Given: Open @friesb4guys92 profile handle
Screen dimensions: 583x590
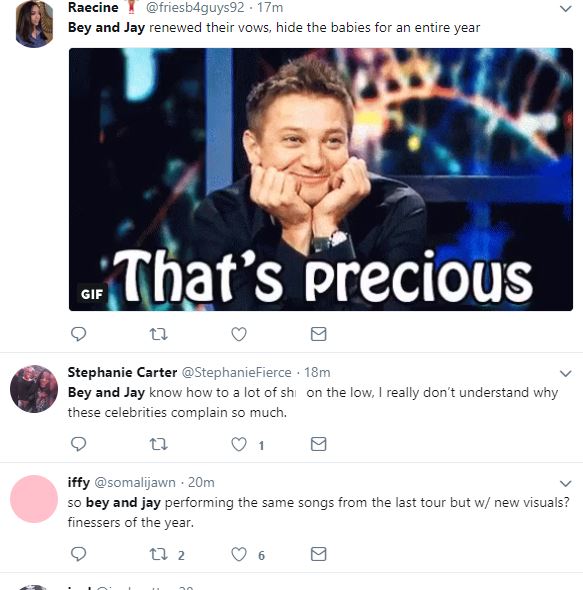Looking at the screenshot, I should [195, 8].
